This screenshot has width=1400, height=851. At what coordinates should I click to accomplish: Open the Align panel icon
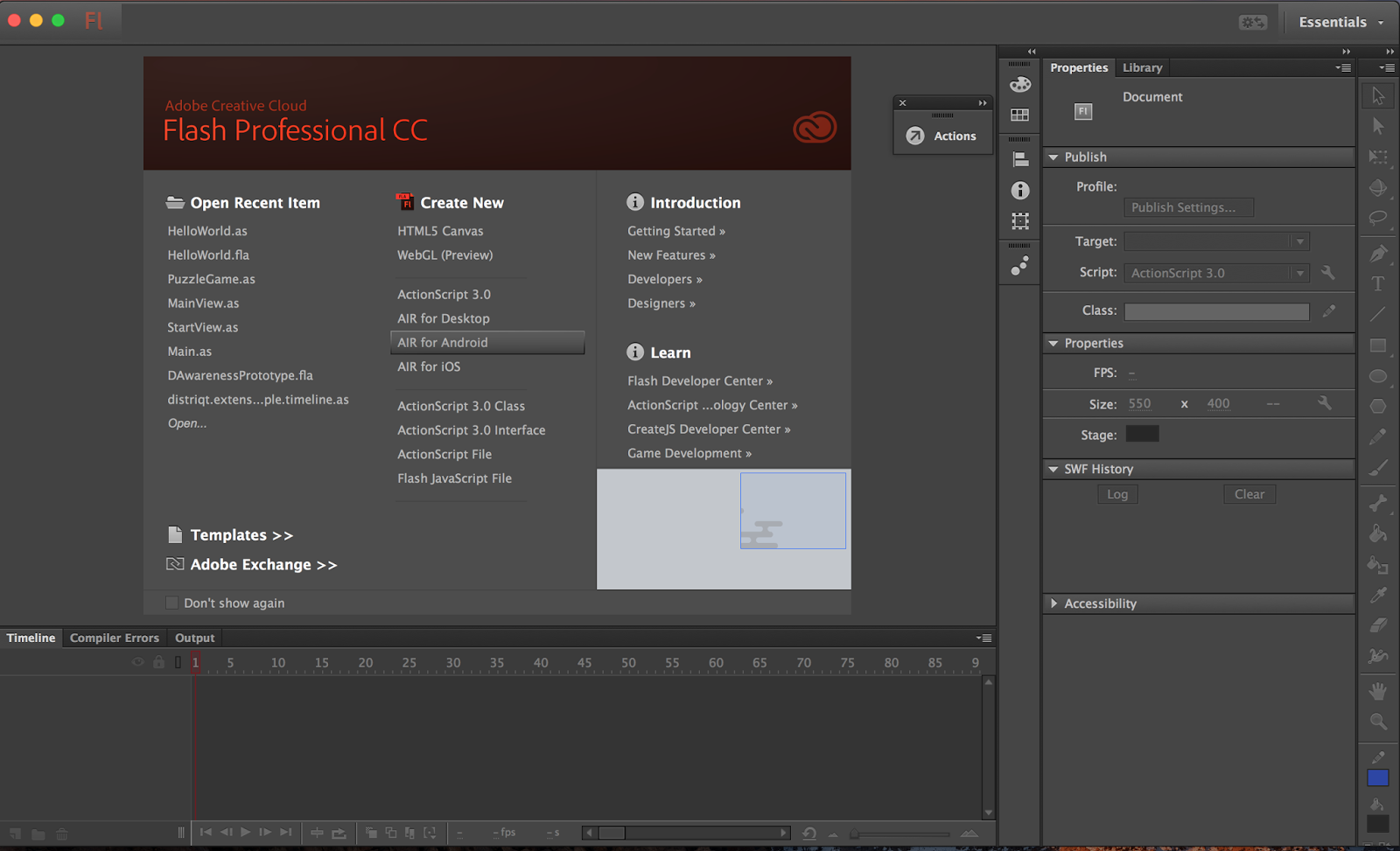click(x=1019, y=158)
